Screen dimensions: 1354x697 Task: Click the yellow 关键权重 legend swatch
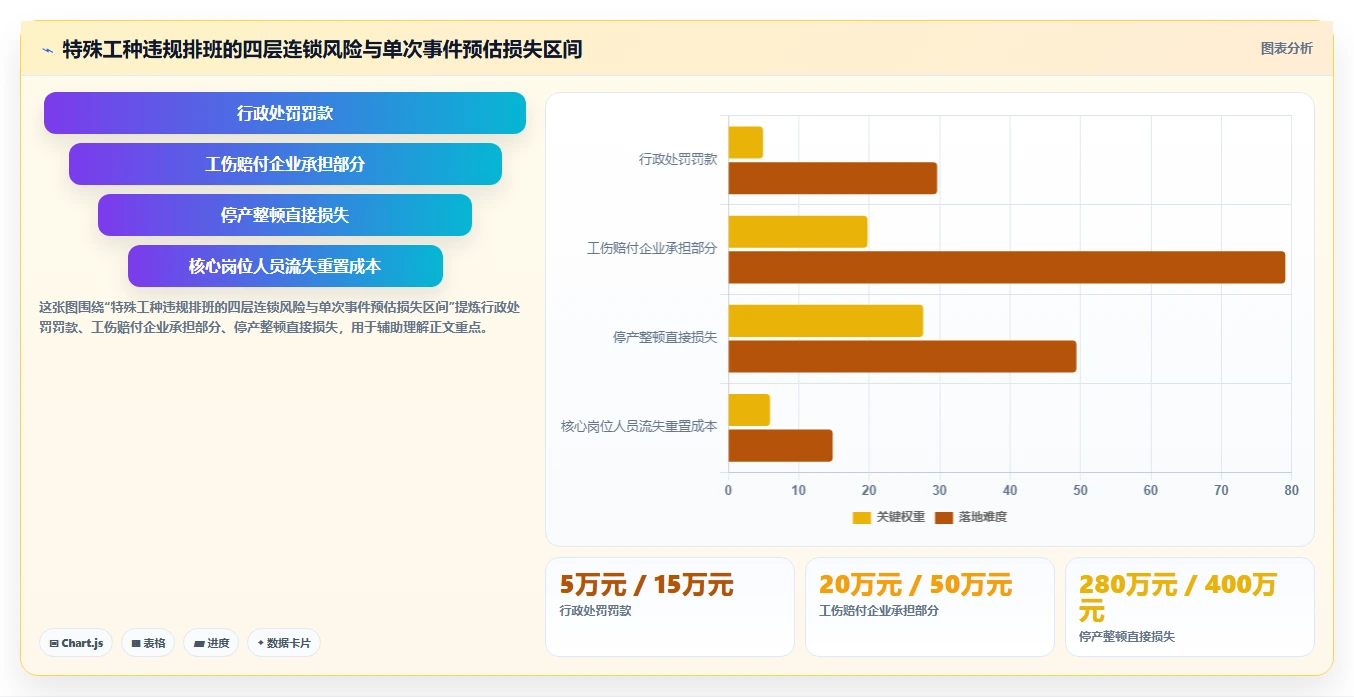click(862, 517)
